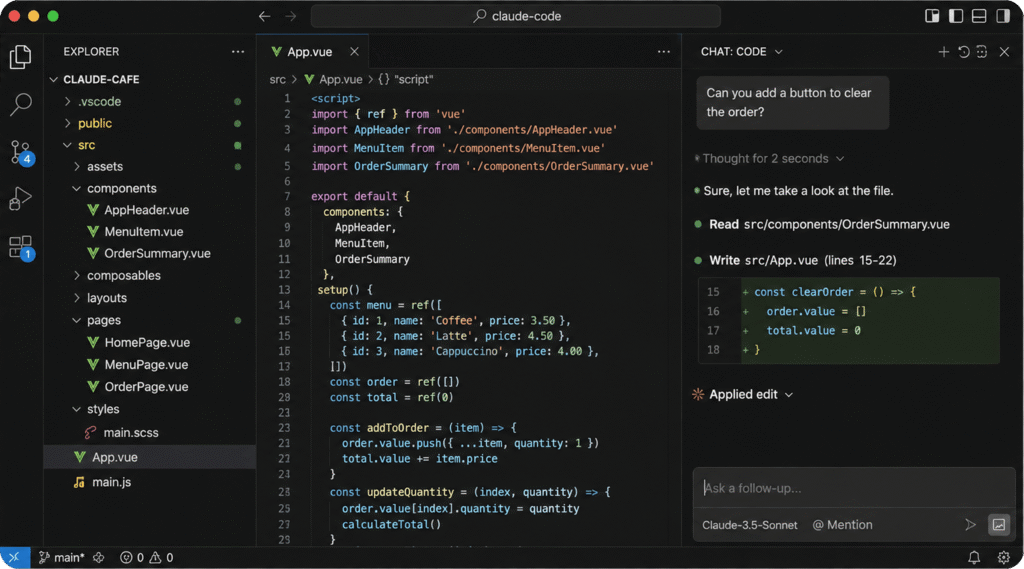Expand the layouts folder
This screenshot has height=569, width=1024.
77,298
